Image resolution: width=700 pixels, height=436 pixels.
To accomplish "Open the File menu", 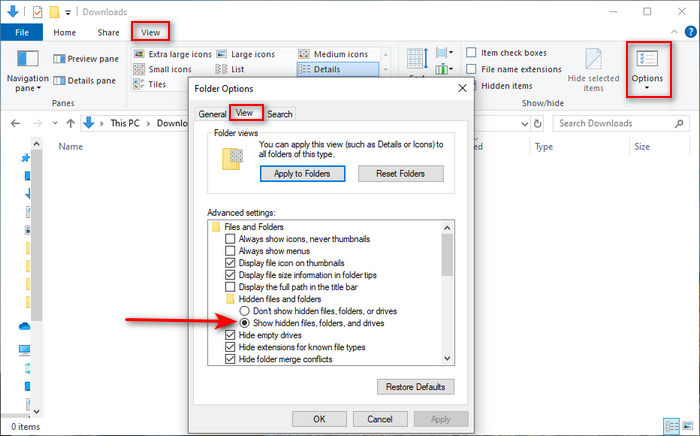I will pyautogui.click(x=21, y=33).
